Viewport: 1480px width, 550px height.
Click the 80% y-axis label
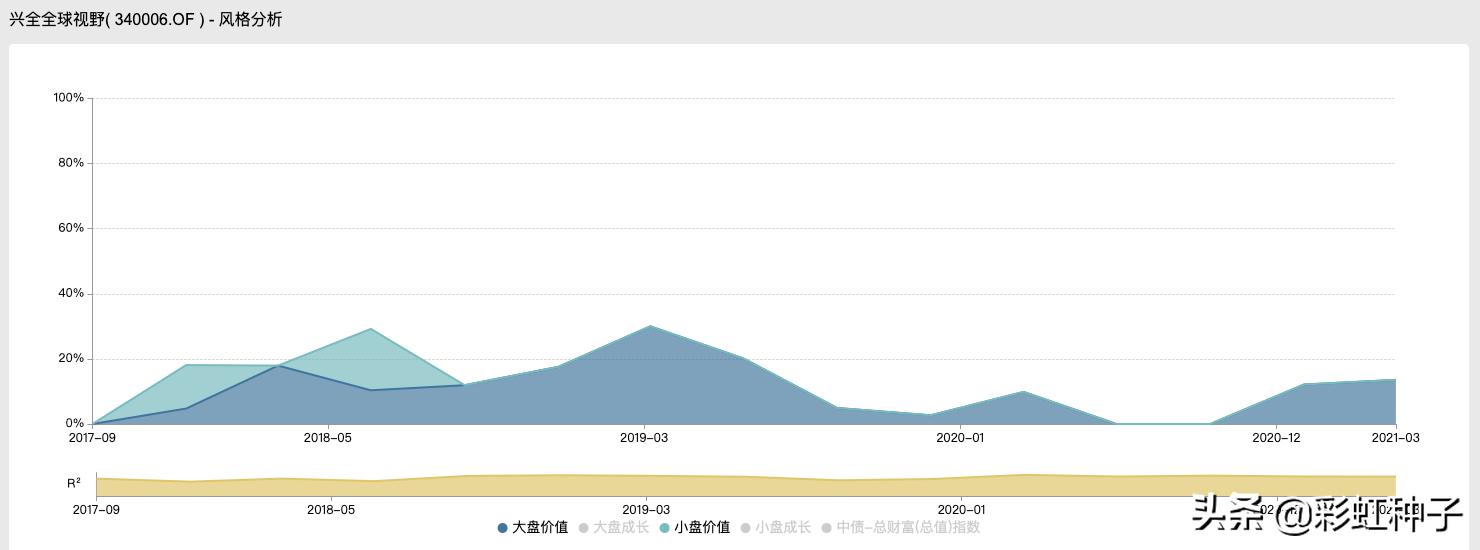(71, 163)
